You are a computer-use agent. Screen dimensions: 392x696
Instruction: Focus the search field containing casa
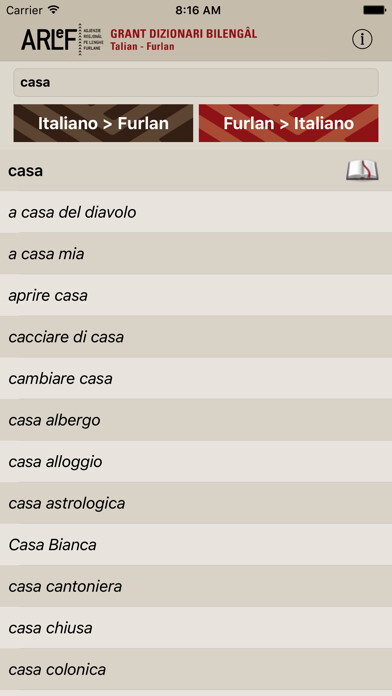point(196,83)
